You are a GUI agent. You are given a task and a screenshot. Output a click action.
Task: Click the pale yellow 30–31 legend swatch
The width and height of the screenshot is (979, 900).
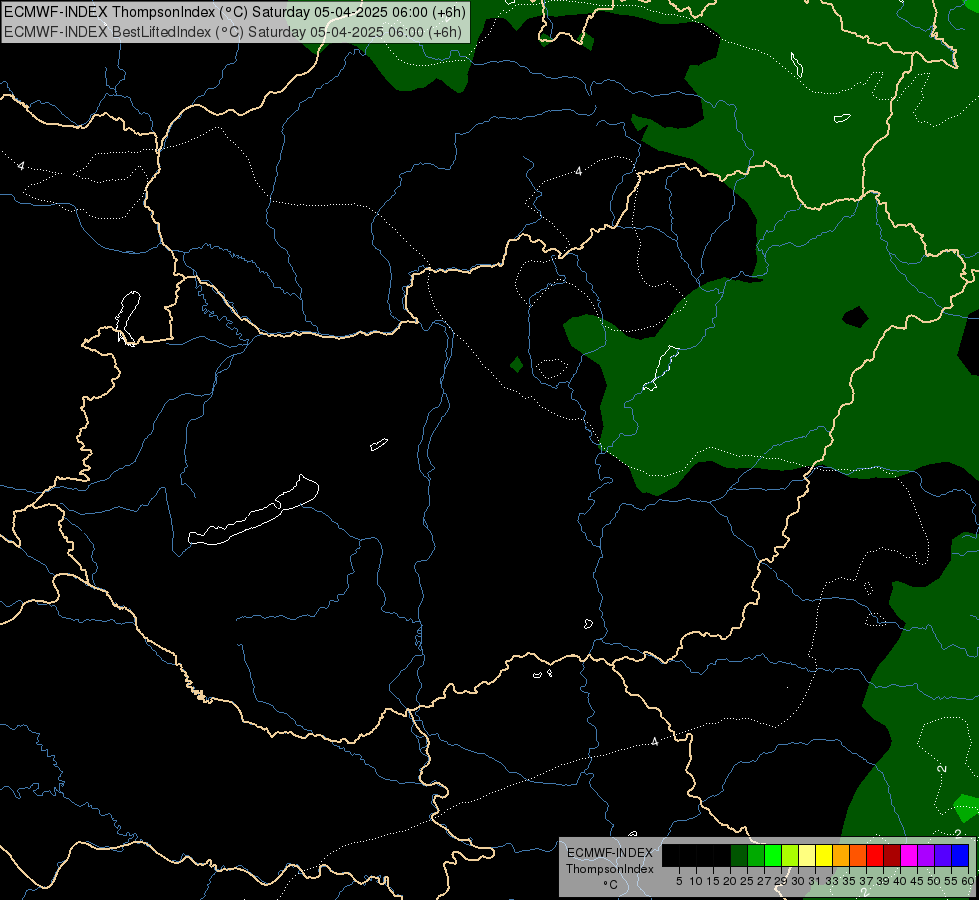(x=807, y=855)
